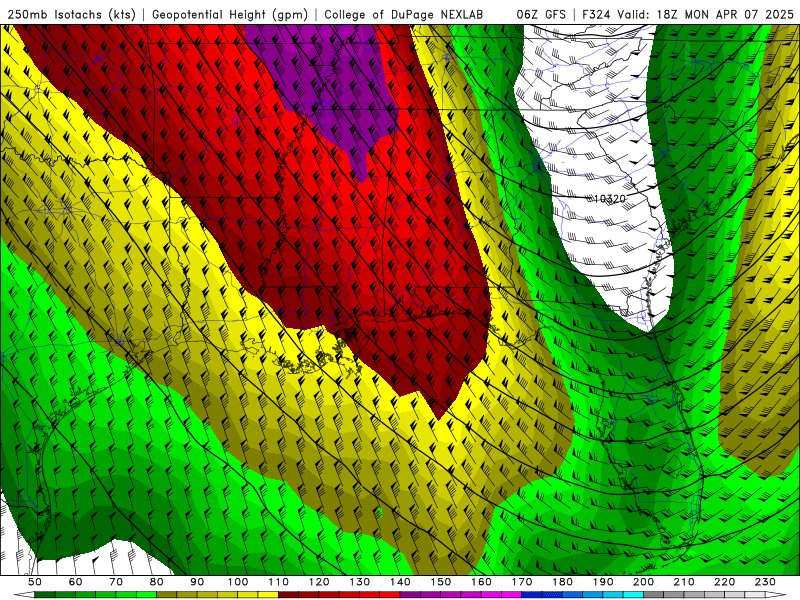The width and height of the screenshot is (800, 600).
Task: Click the 10320 height contour label
Action: [610, 198]
